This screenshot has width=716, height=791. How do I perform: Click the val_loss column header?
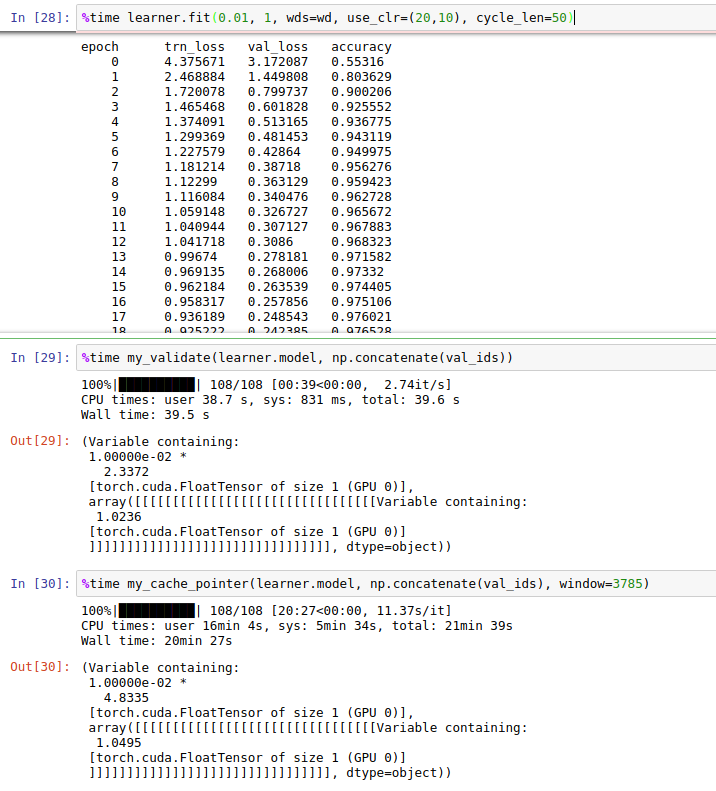tap(277, 47)
